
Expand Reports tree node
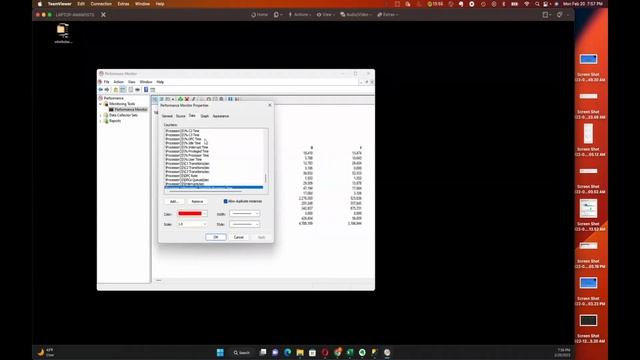pos(101,121)
